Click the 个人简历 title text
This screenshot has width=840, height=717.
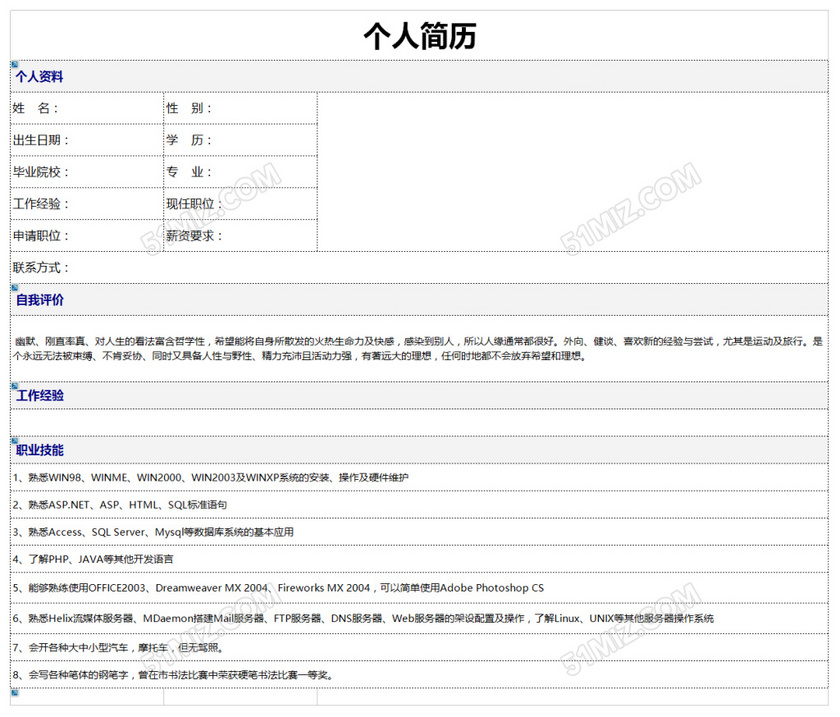[419, 37]
